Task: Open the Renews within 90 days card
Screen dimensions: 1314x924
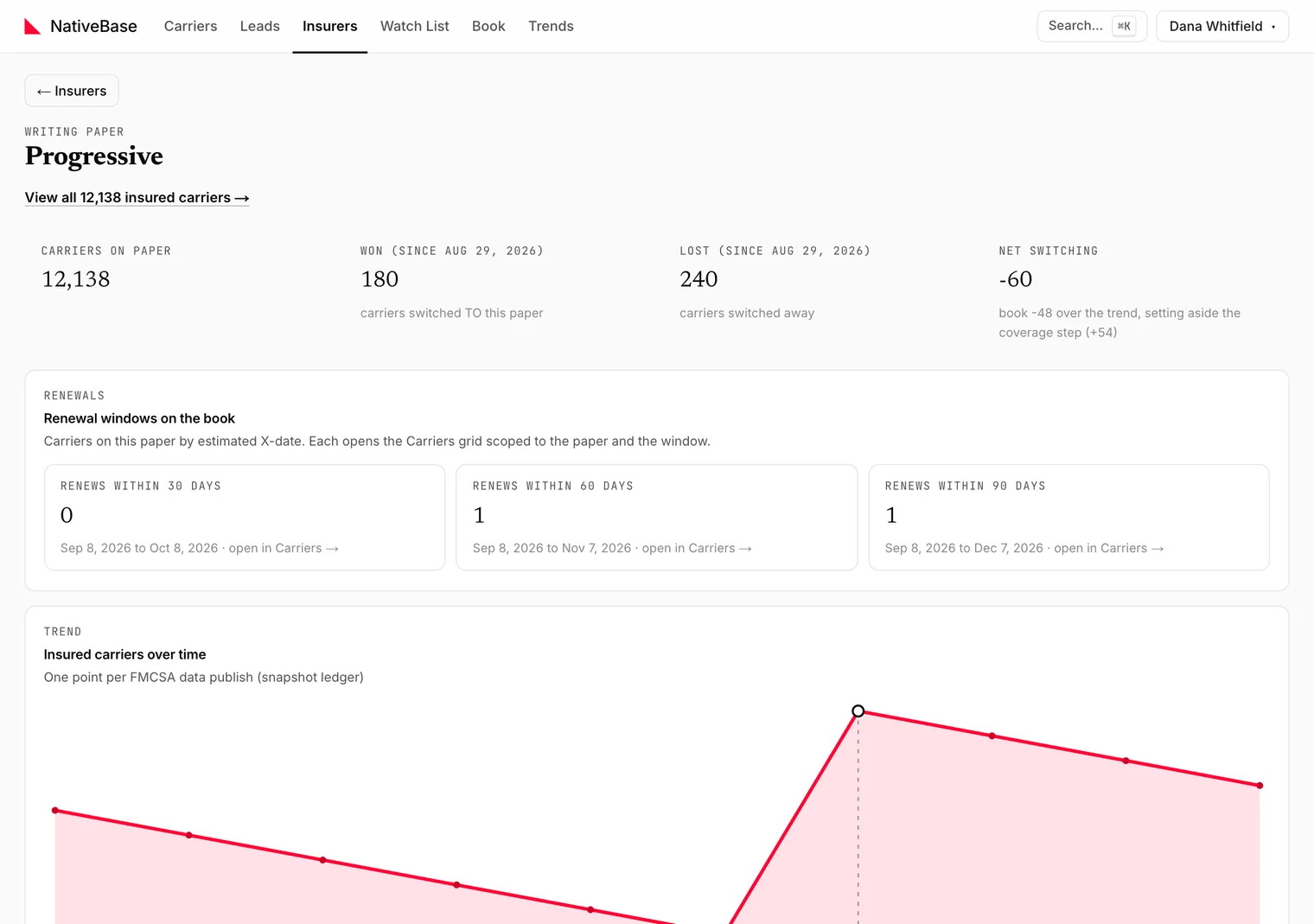Action: (x=1069, y=518)
